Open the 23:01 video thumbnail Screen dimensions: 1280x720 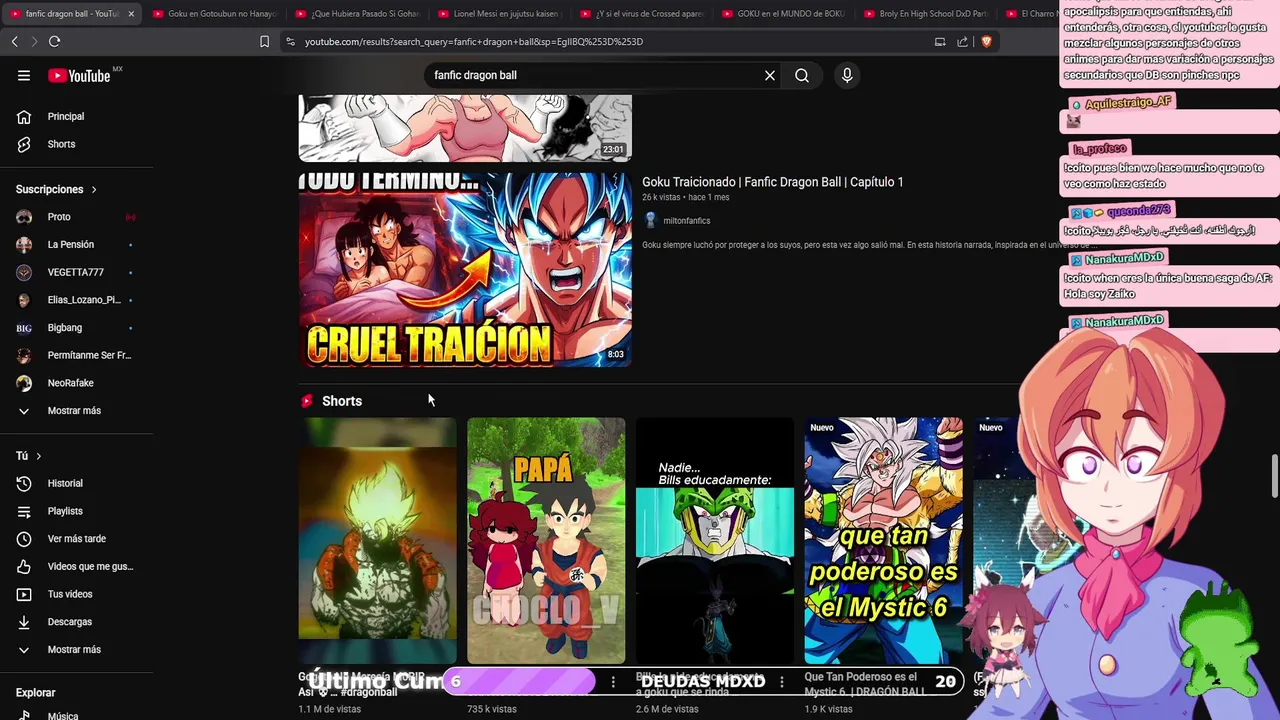point(465,128)
